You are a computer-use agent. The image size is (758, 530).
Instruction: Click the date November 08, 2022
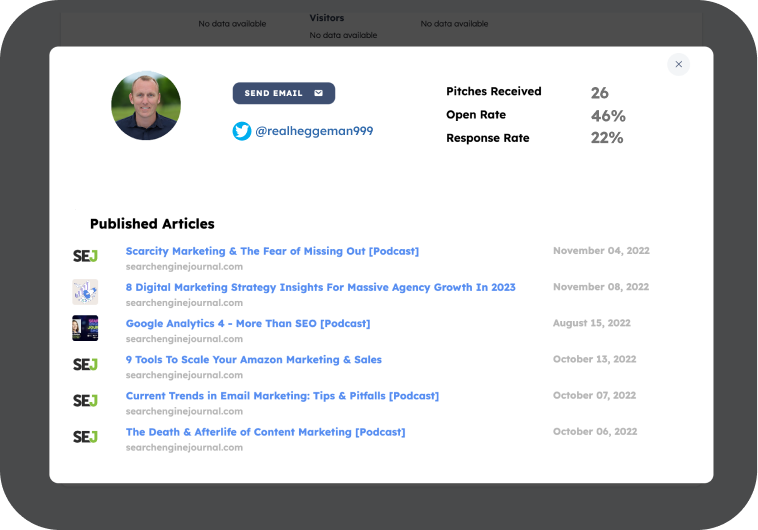[x=601, y=287]
